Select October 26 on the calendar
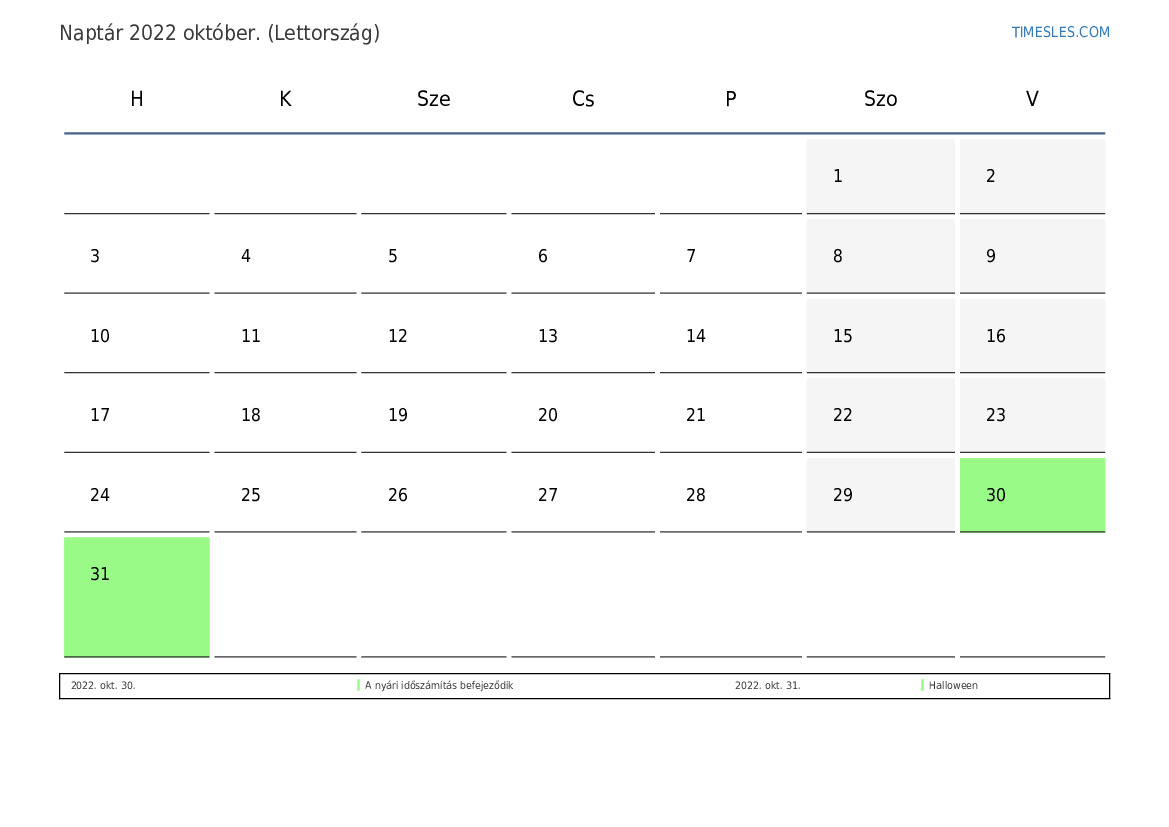This screenshot has height=827, width=1169. [x=433, y=495]
